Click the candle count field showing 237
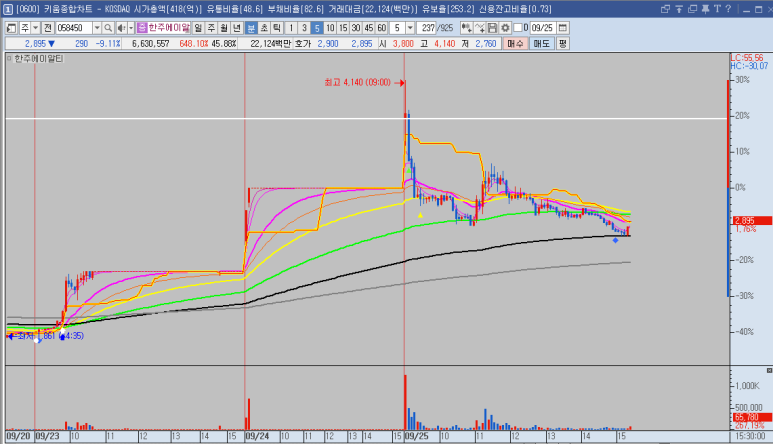The height and width of the screenshot is (444, 773). pyautogui.click(x=427, y=28)
